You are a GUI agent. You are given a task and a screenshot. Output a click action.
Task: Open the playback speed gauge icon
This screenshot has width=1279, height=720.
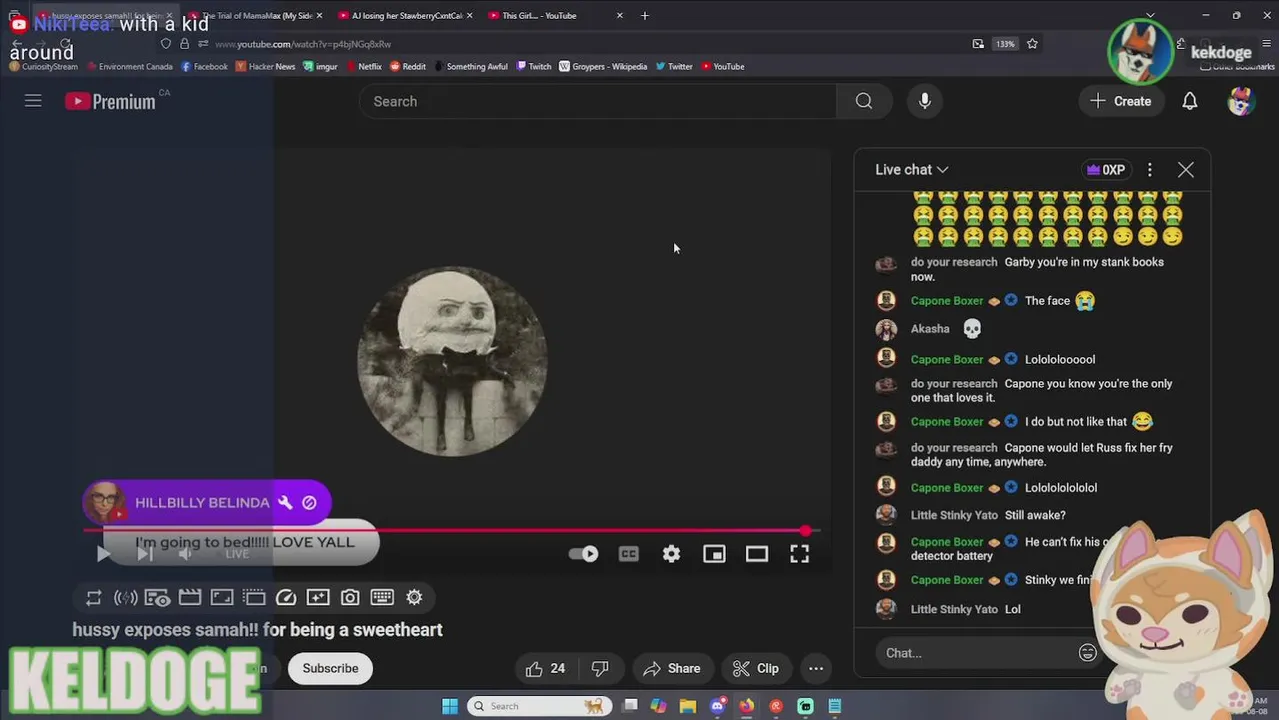(x=286, y=598)
